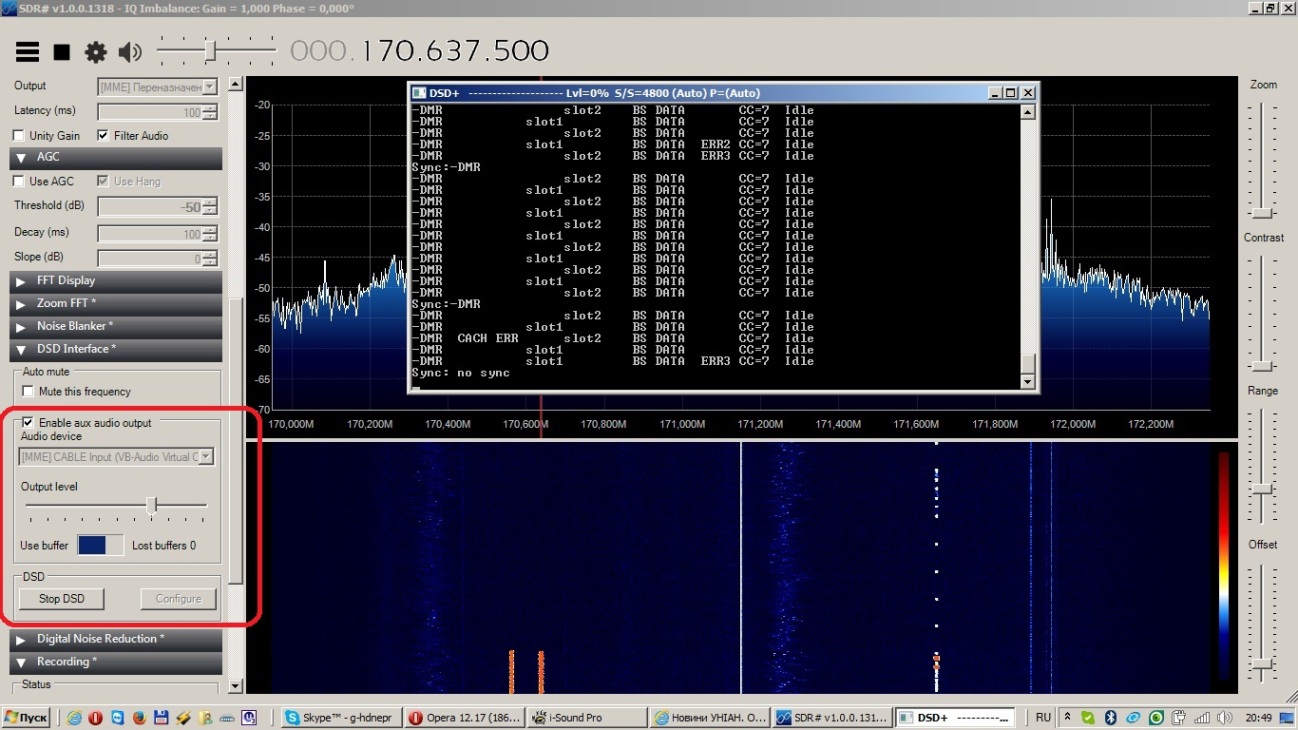This screenshot has width=1298, height=730.
Task: Open i-Sound Pro from the taskbar
Action: [586, 717]
